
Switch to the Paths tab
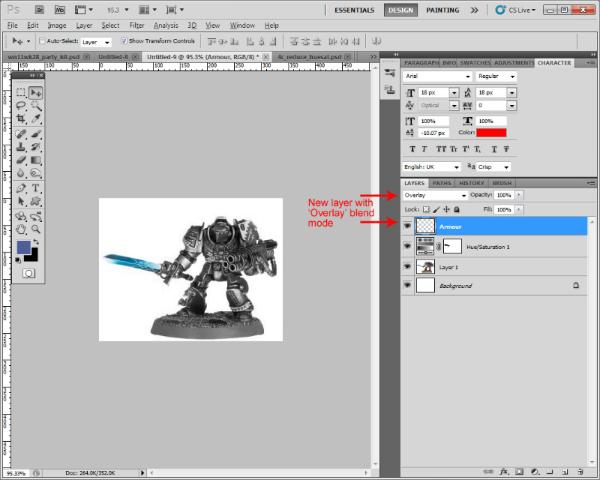click(x=443, y=183)
